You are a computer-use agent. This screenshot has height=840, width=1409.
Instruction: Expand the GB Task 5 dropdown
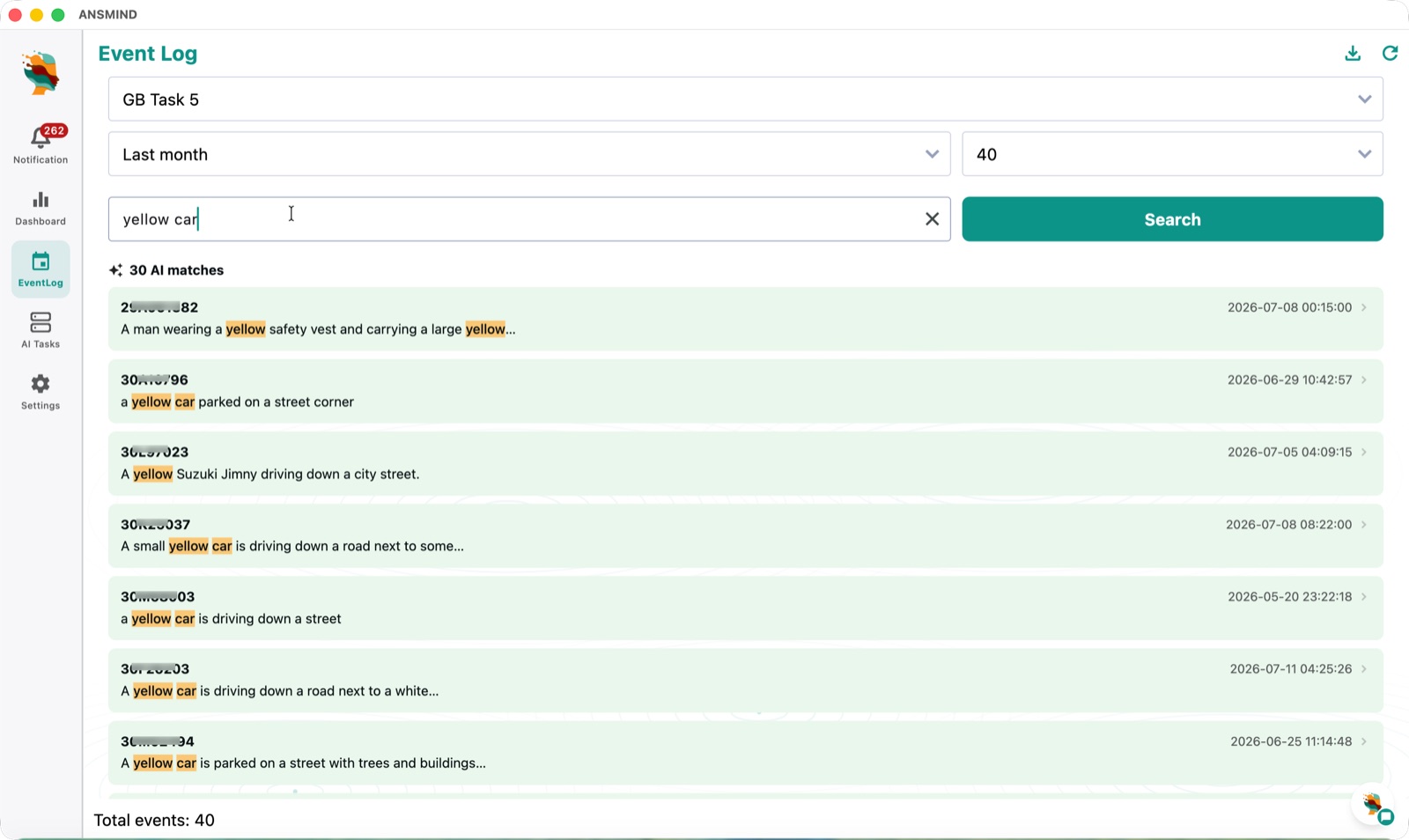[745, 99]
